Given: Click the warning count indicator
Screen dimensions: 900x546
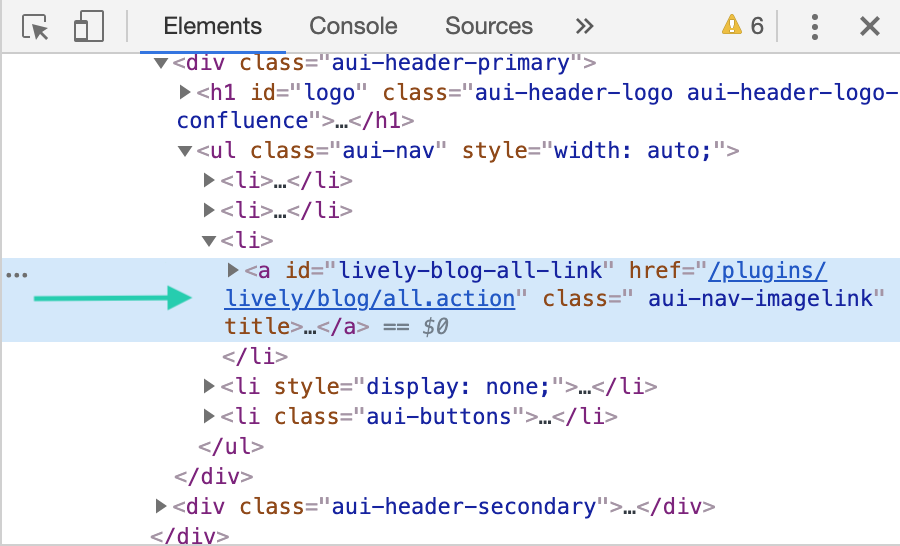Looking at the screenshot, I should [743, 27].
